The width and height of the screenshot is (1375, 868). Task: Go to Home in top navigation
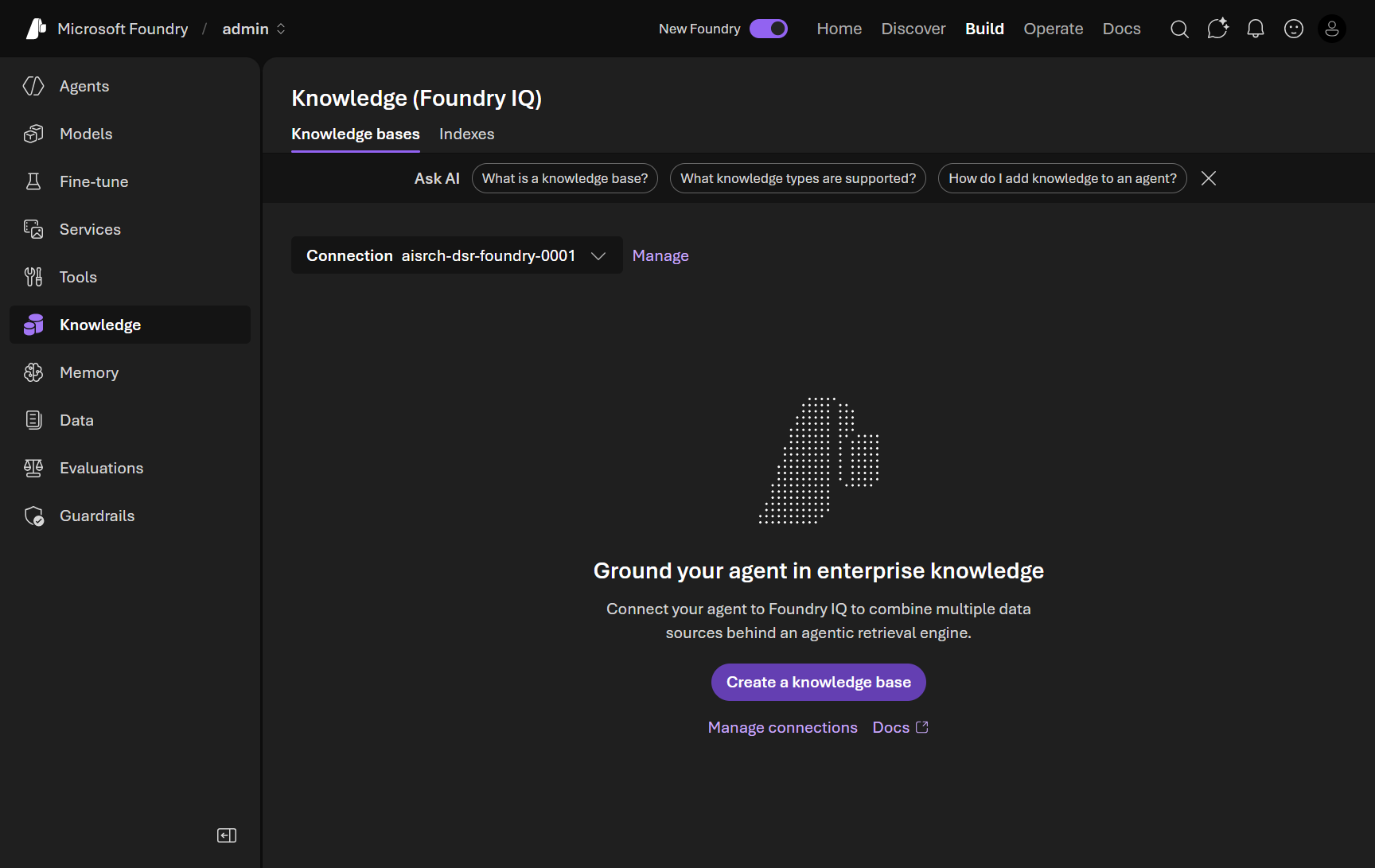point(839,29)
